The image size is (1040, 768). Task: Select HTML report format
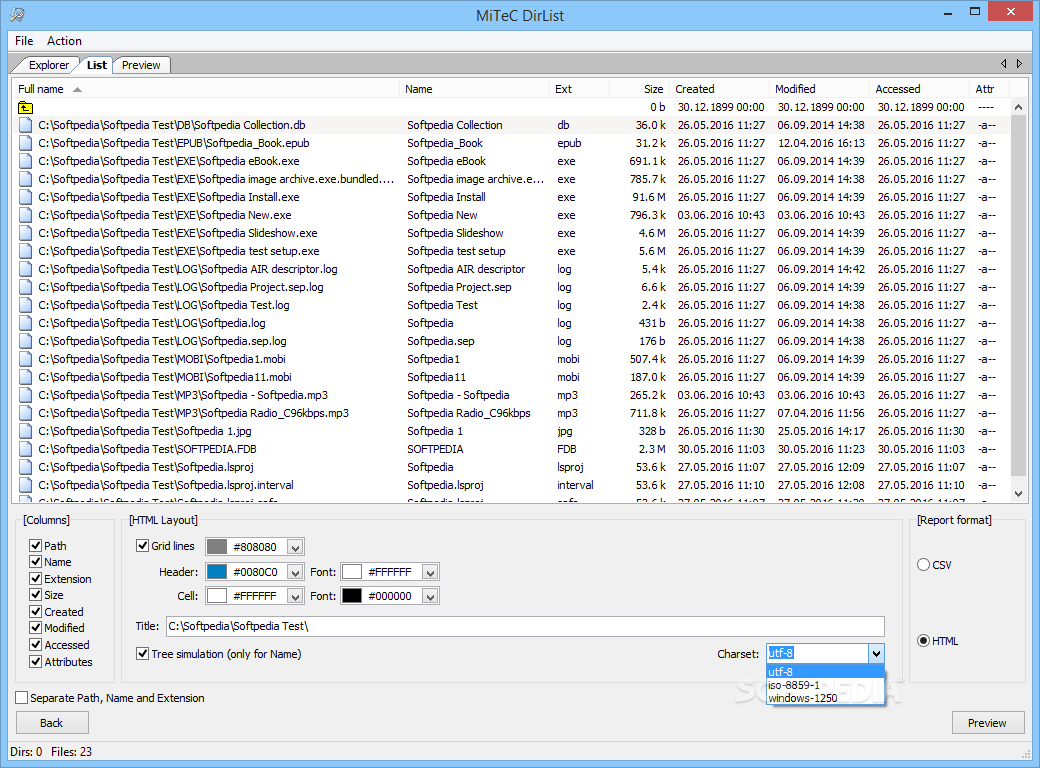click(x=923, y=641)
